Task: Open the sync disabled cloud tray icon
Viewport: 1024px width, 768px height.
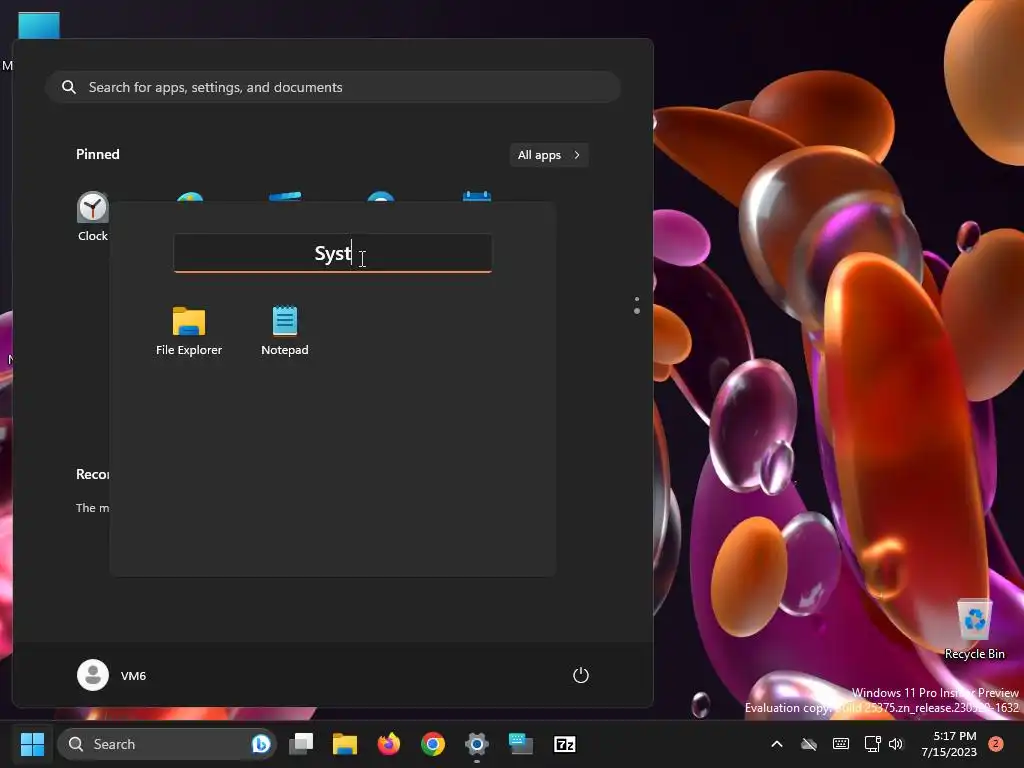Action: click(809, 744)
